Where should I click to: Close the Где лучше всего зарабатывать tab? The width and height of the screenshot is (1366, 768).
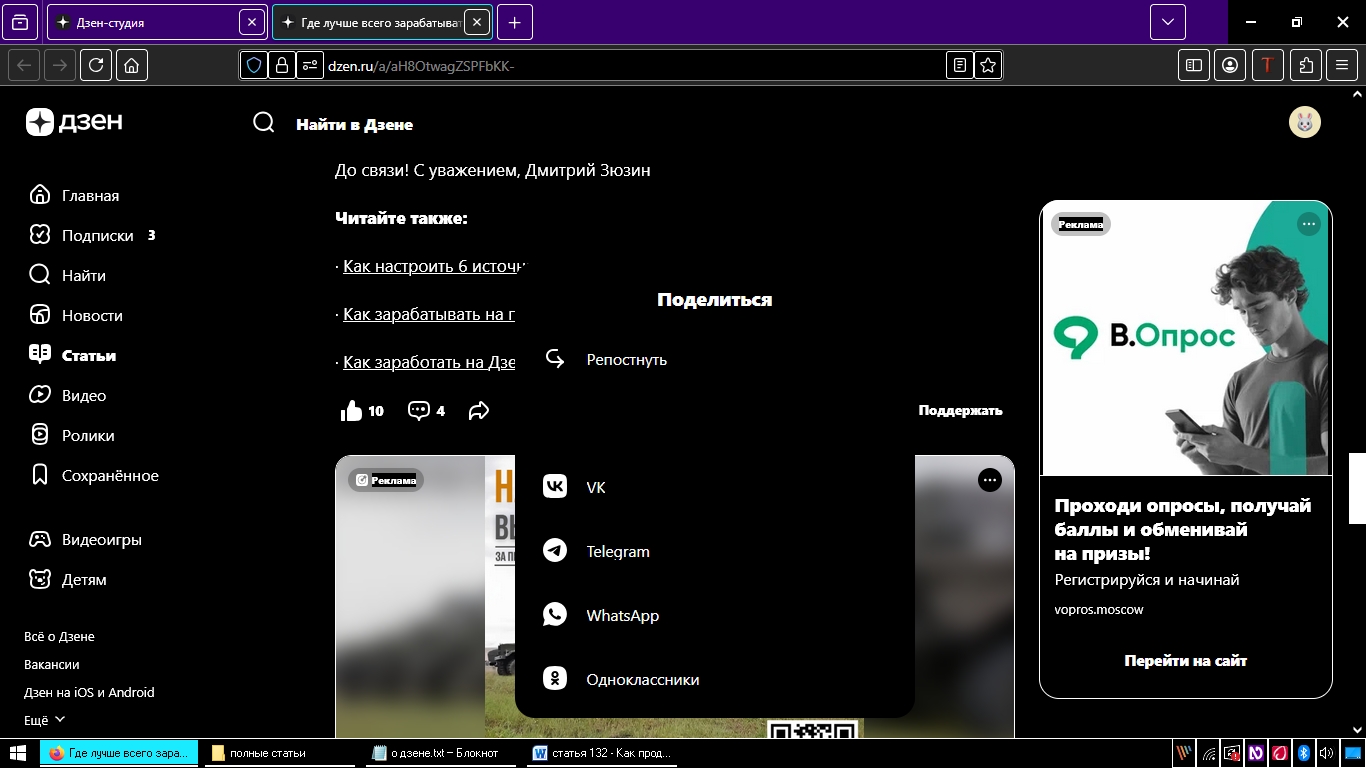tap(477, 22)
